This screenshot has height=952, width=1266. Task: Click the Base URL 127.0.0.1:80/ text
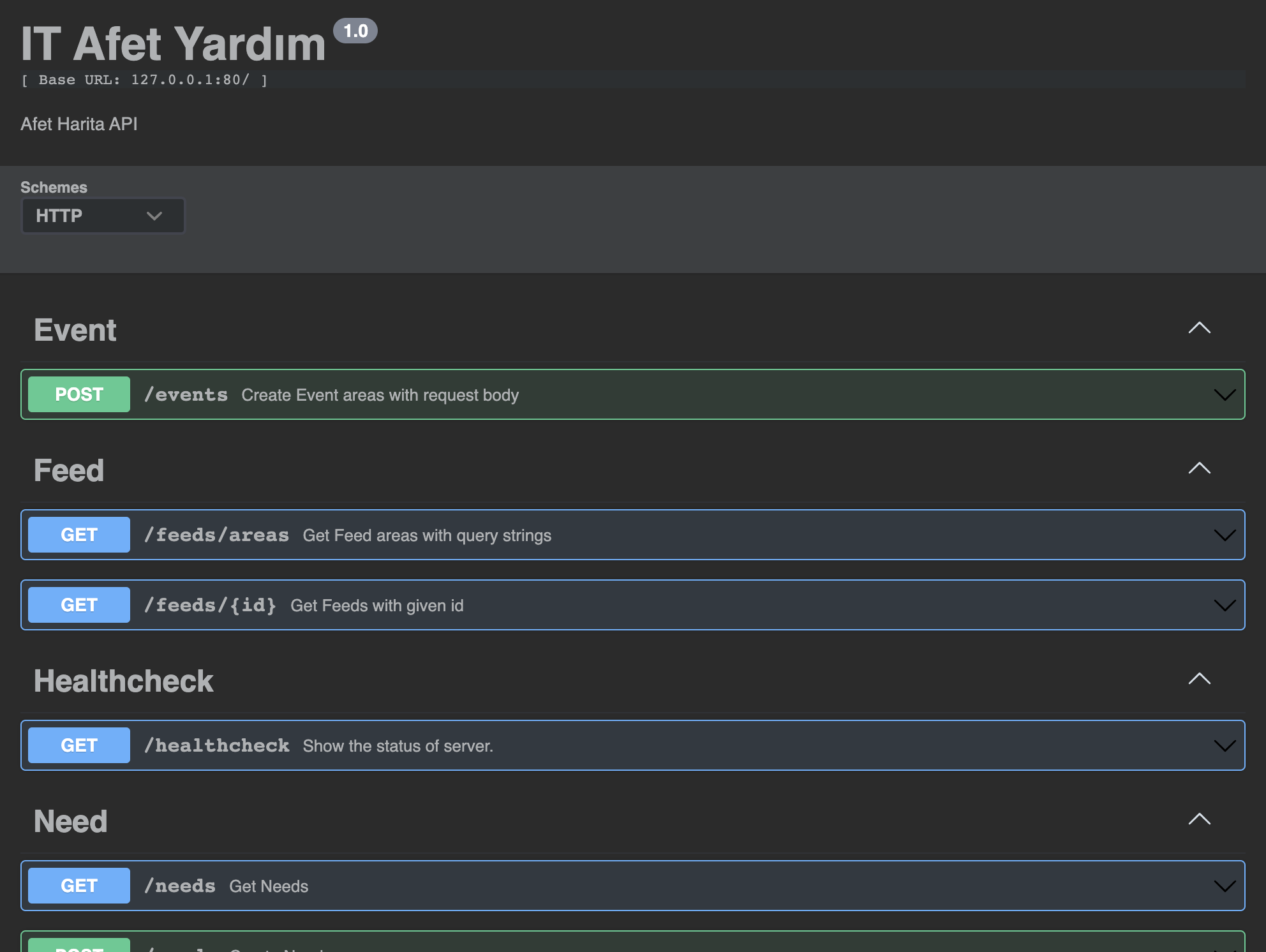tap(144, 80)
